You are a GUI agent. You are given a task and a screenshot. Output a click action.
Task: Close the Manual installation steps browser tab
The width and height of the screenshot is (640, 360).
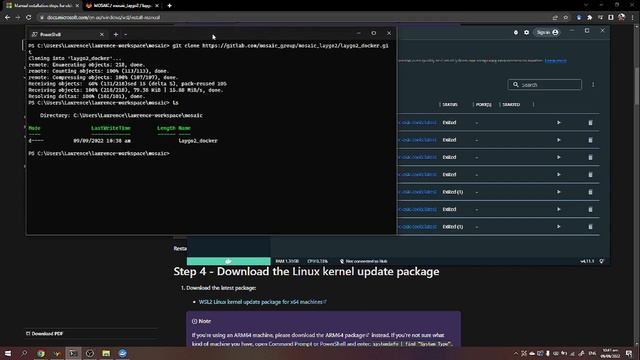pyautogui.click(x=77, y=6)
